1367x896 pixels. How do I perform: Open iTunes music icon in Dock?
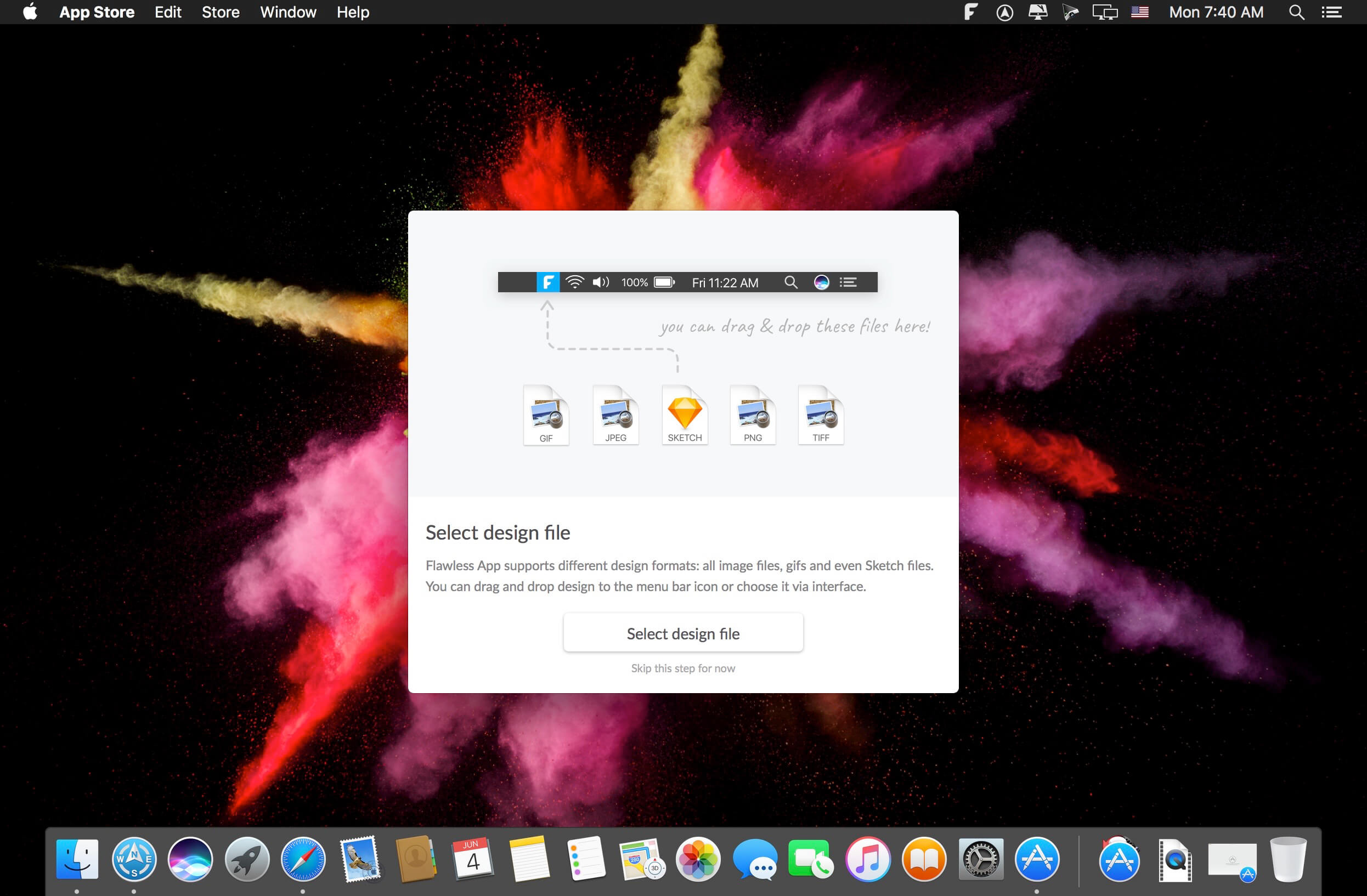tap(868, 859)
